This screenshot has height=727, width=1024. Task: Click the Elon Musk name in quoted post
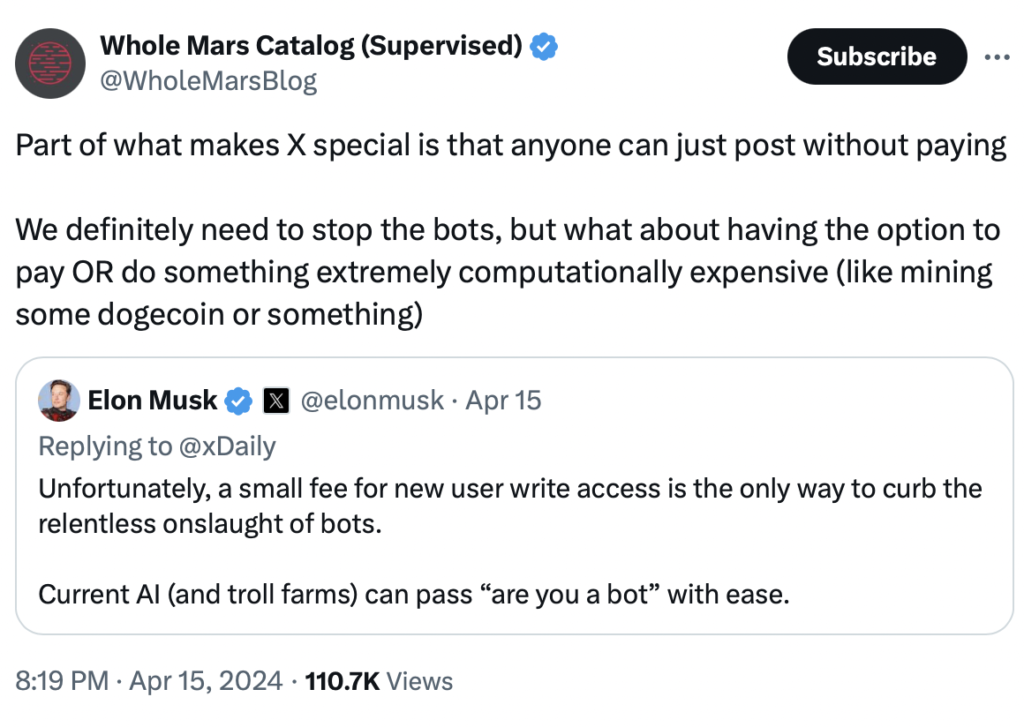(x=152, y=401)
